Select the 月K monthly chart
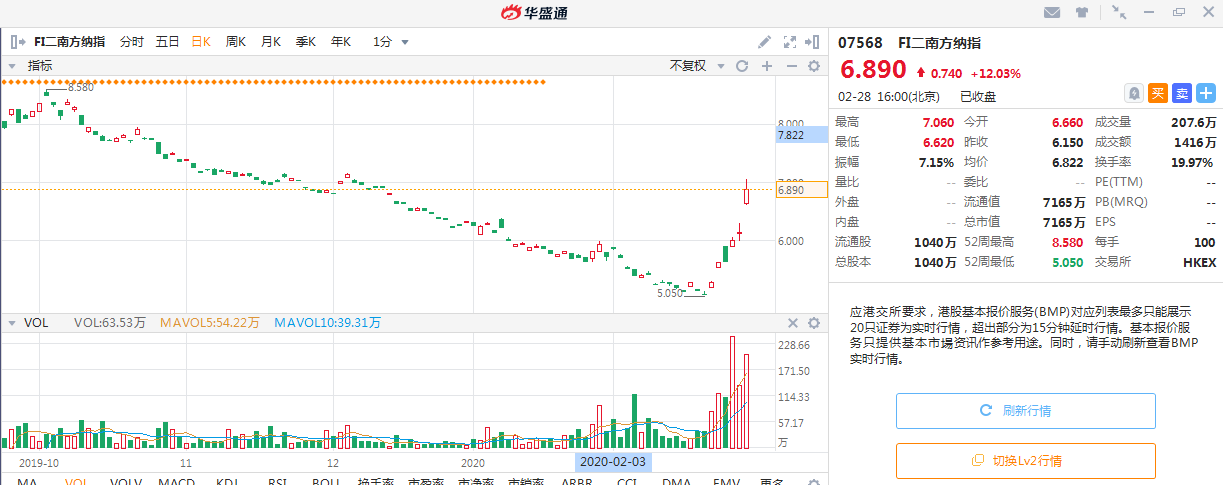Viewport: 1223px width, 485px height. [x=271, y=42]
